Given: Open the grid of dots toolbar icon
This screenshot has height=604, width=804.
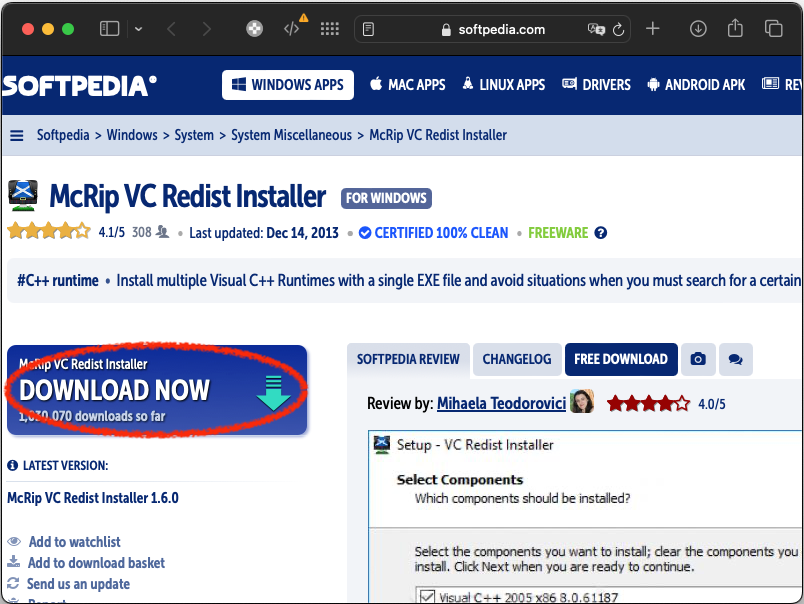Looking at the screenshot, I should click(x=330, y=29).
